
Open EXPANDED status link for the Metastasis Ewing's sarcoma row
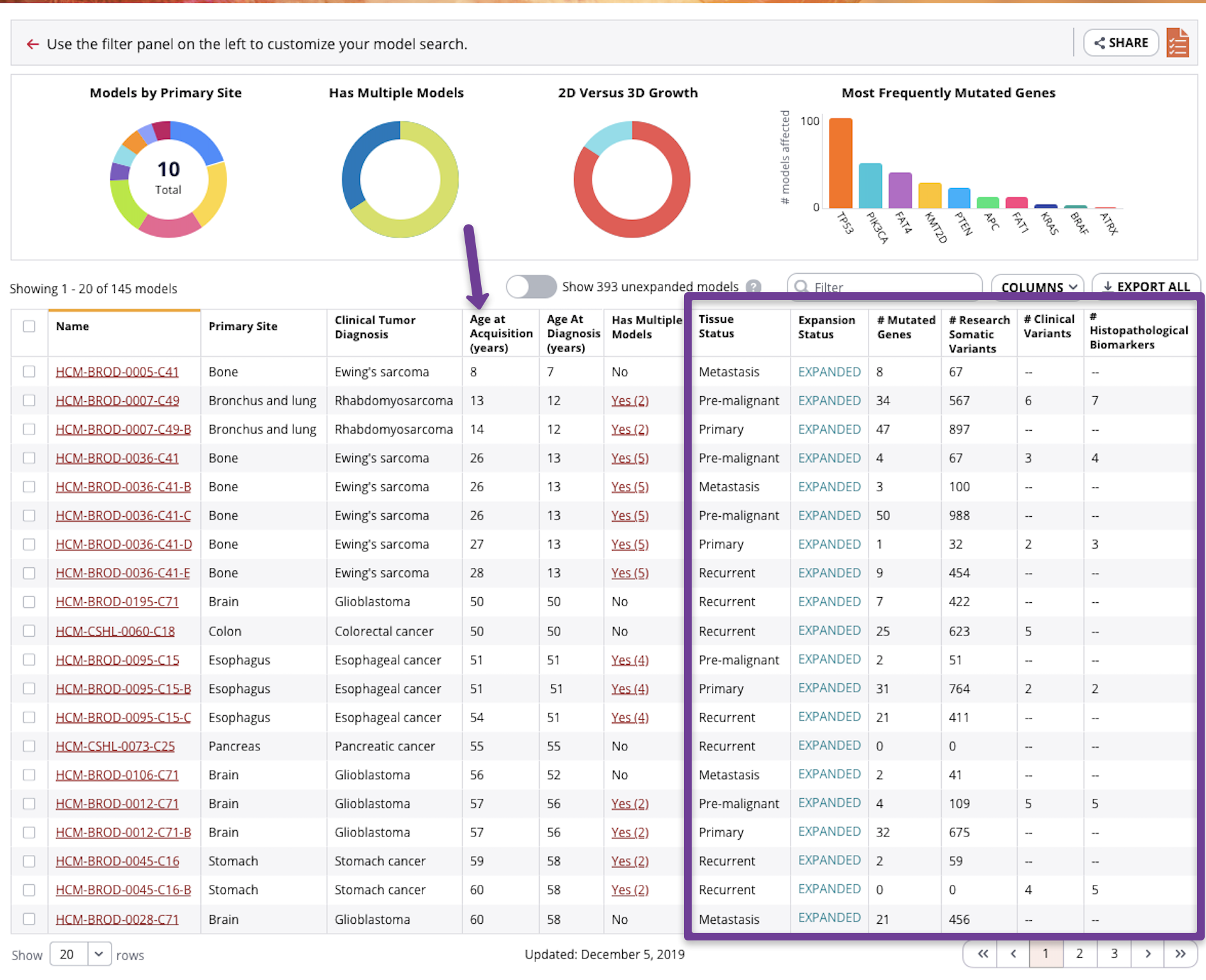pos(828,371)
